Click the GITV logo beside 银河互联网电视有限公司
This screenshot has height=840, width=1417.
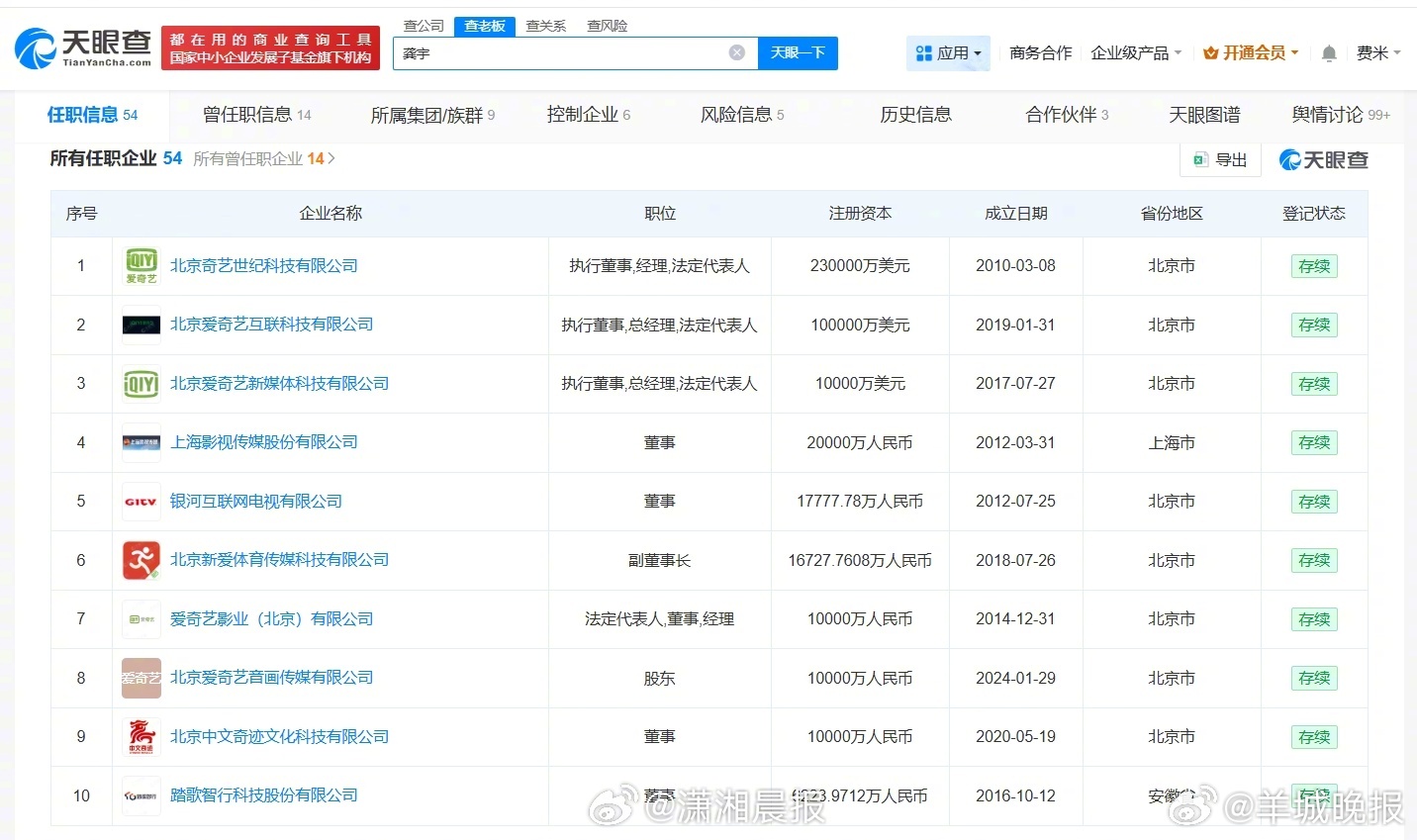point(141,502)
